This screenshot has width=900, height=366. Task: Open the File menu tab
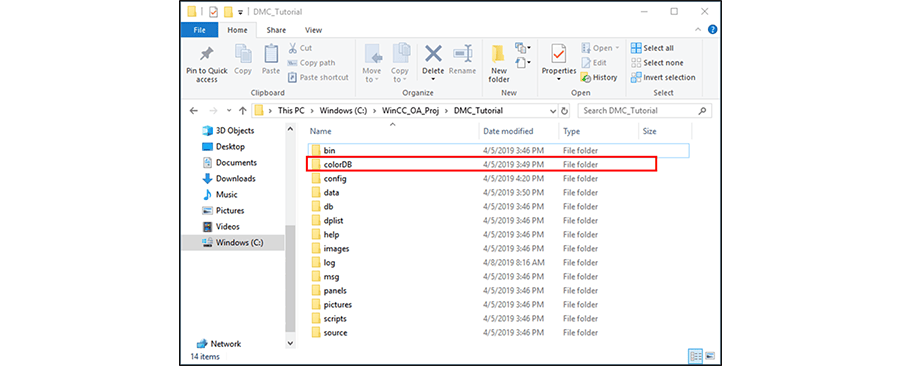200,30
